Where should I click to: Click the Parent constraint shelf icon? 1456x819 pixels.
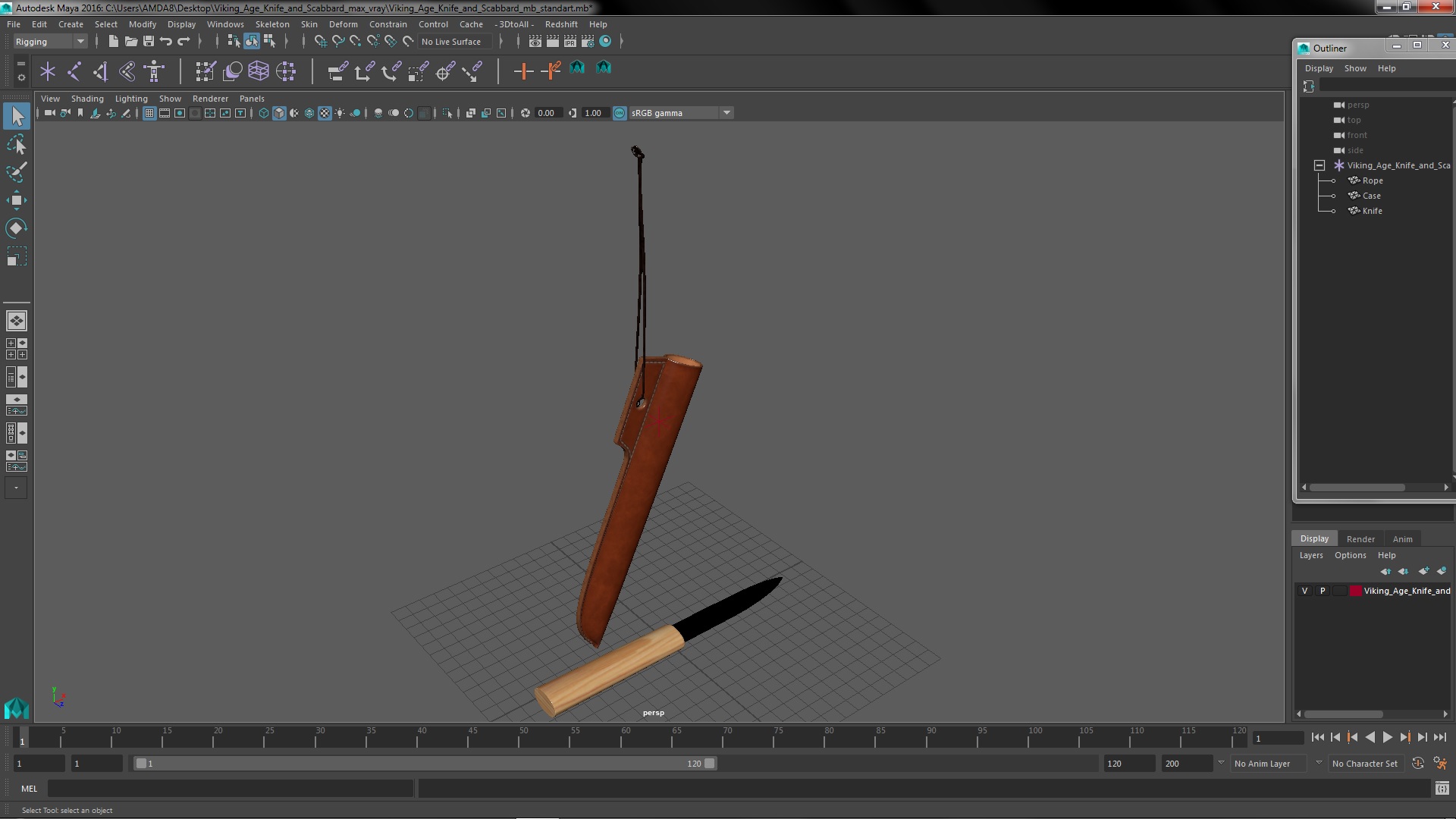(x=337, y=71)
